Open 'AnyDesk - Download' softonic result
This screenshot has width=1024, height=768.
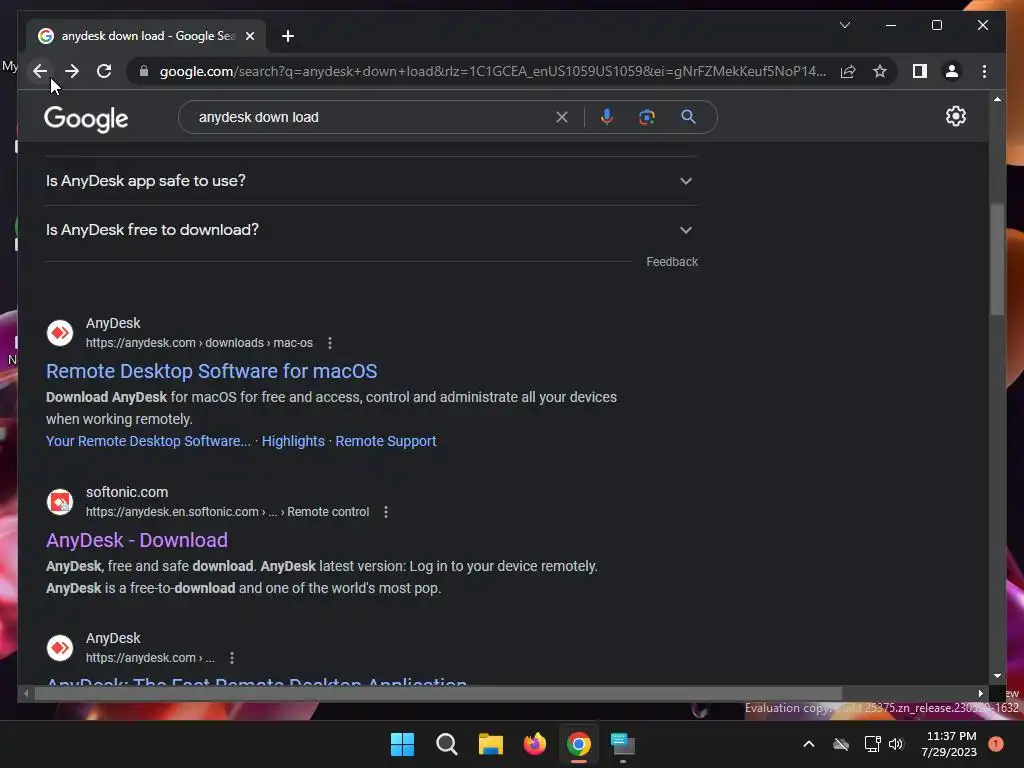[x=137, y=540]
